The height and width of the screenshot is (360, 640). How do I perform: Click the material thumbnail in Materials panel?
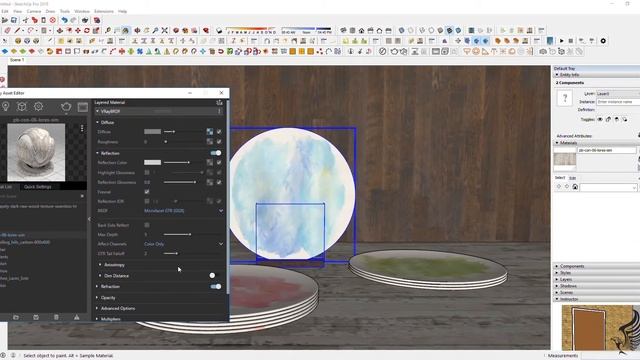(x=565, y=159)
